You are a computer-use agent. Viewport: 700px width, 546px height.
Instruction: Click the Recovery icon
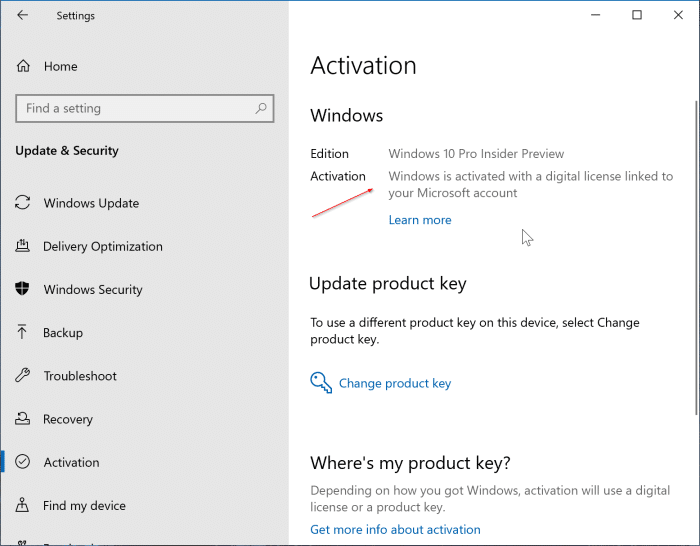point(22,418)
